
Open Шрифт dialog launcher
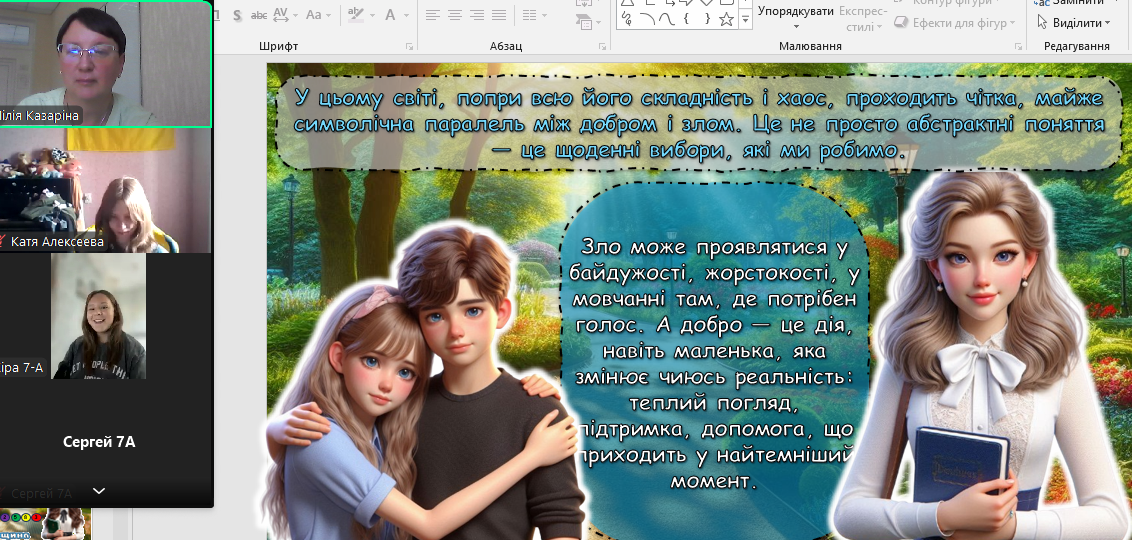(x=409, y=47)
